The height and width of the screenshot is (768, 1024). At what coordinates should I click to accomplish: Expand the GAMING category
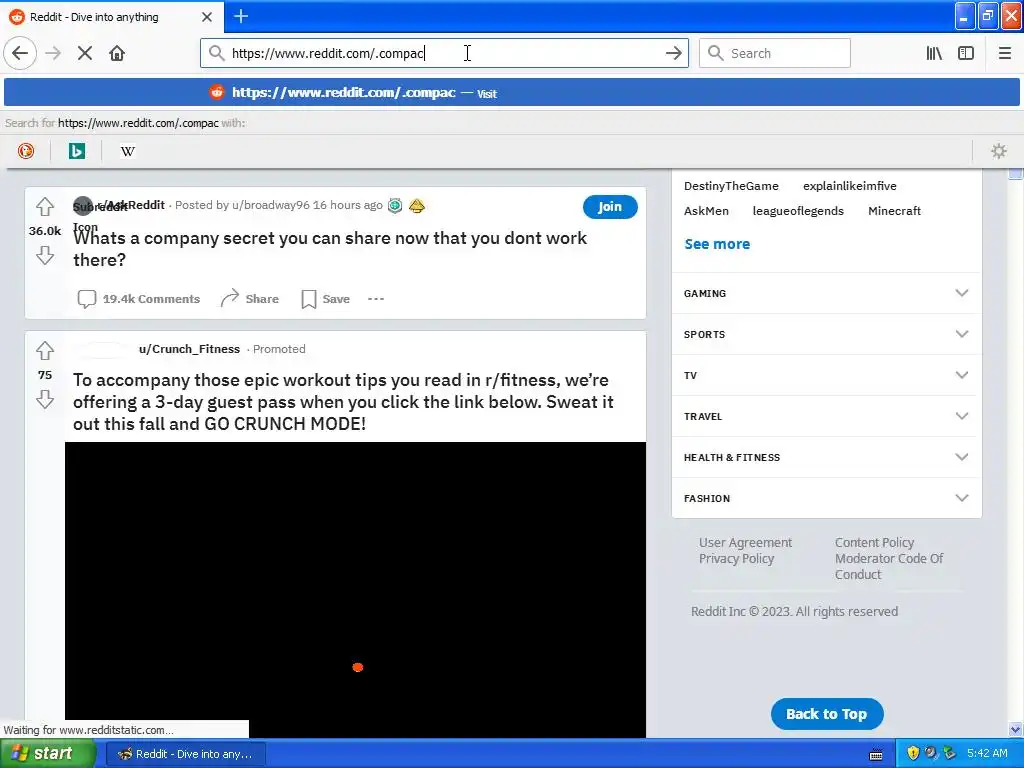coord(826,293)
